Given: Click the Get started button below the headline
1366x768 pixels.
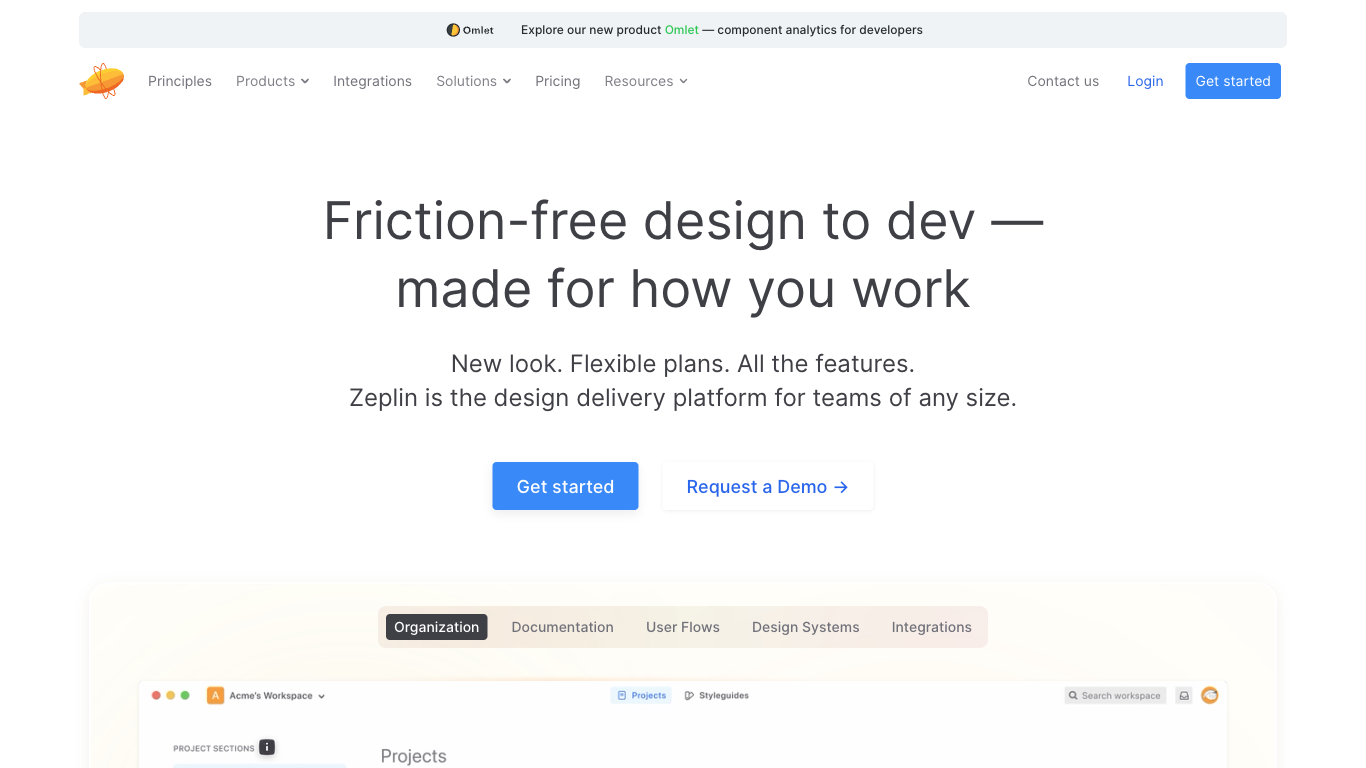Looking at the screenshot, I should point(565,486).
